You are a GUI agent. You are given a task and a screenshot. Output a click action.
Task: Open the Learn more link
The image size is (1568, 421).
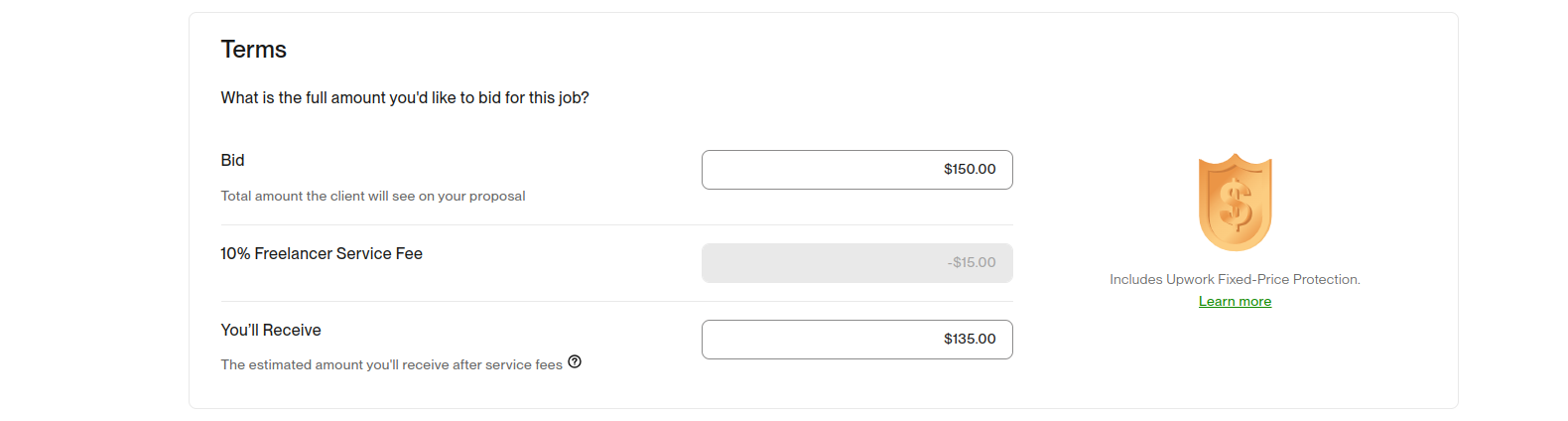coord(1235,302)
